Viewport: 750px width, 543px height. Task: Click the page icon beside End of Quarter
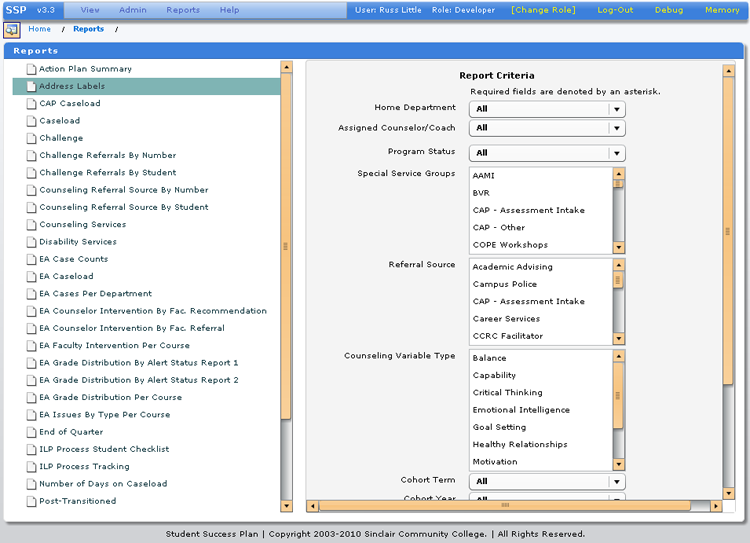[30, 432]
